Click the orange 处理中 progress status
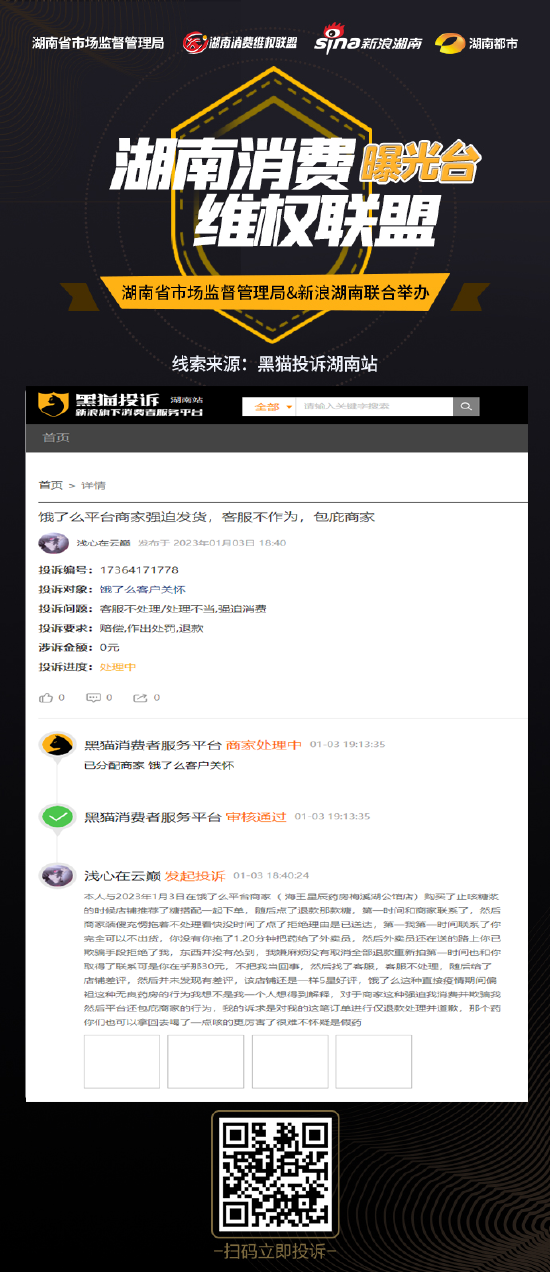The image size is (550, 1272). click(118, 666)
